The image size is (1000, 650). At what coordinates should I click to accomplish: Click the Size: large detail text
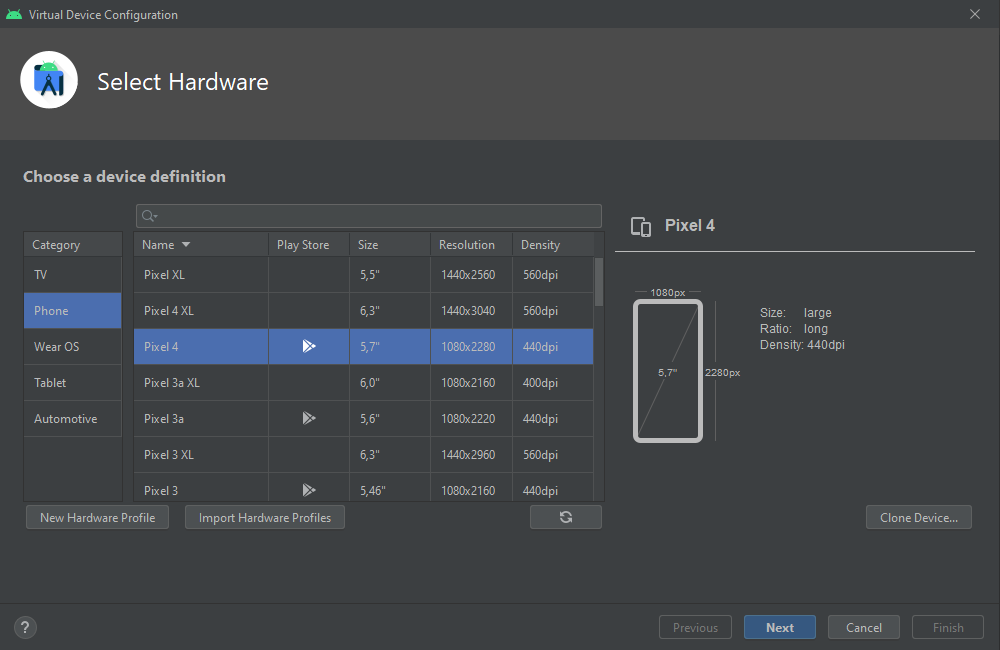click(796, 313)
